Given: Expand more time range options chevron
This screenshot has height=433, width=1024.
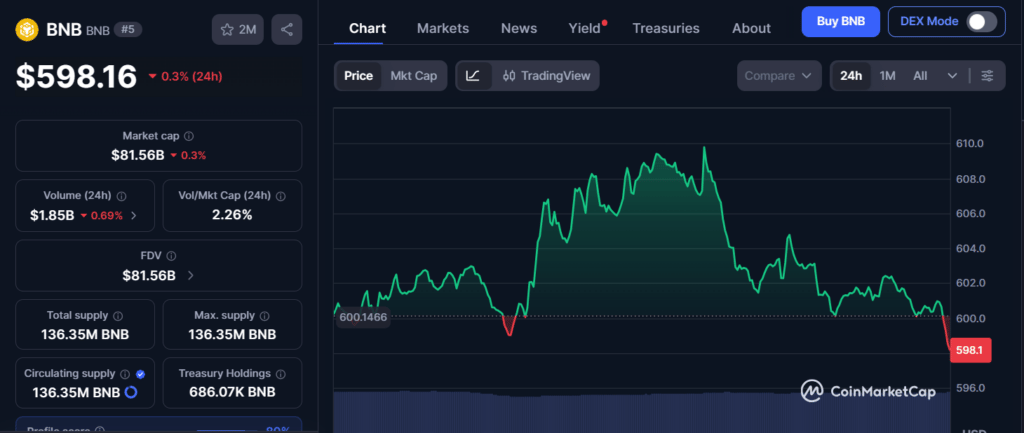Looking at the screenshot, I should (952, 76).
